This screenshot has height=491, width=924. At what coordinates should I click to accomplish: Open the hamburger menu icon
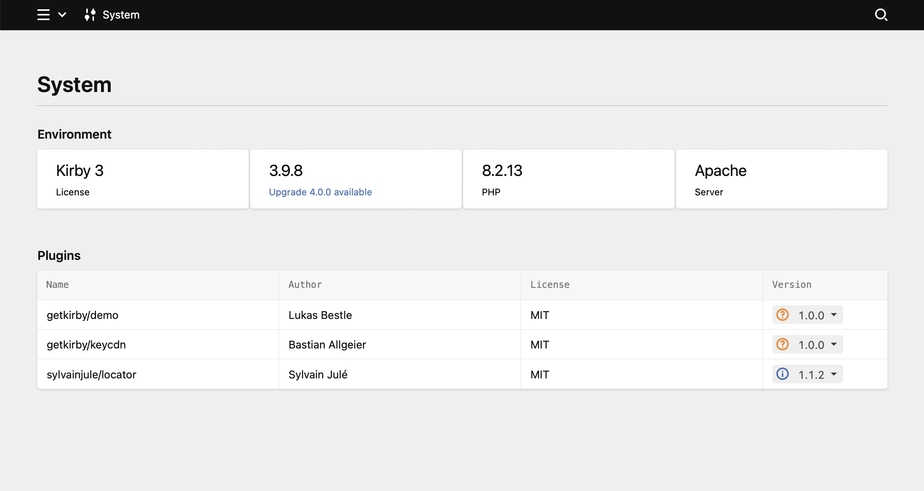point(43,15)
